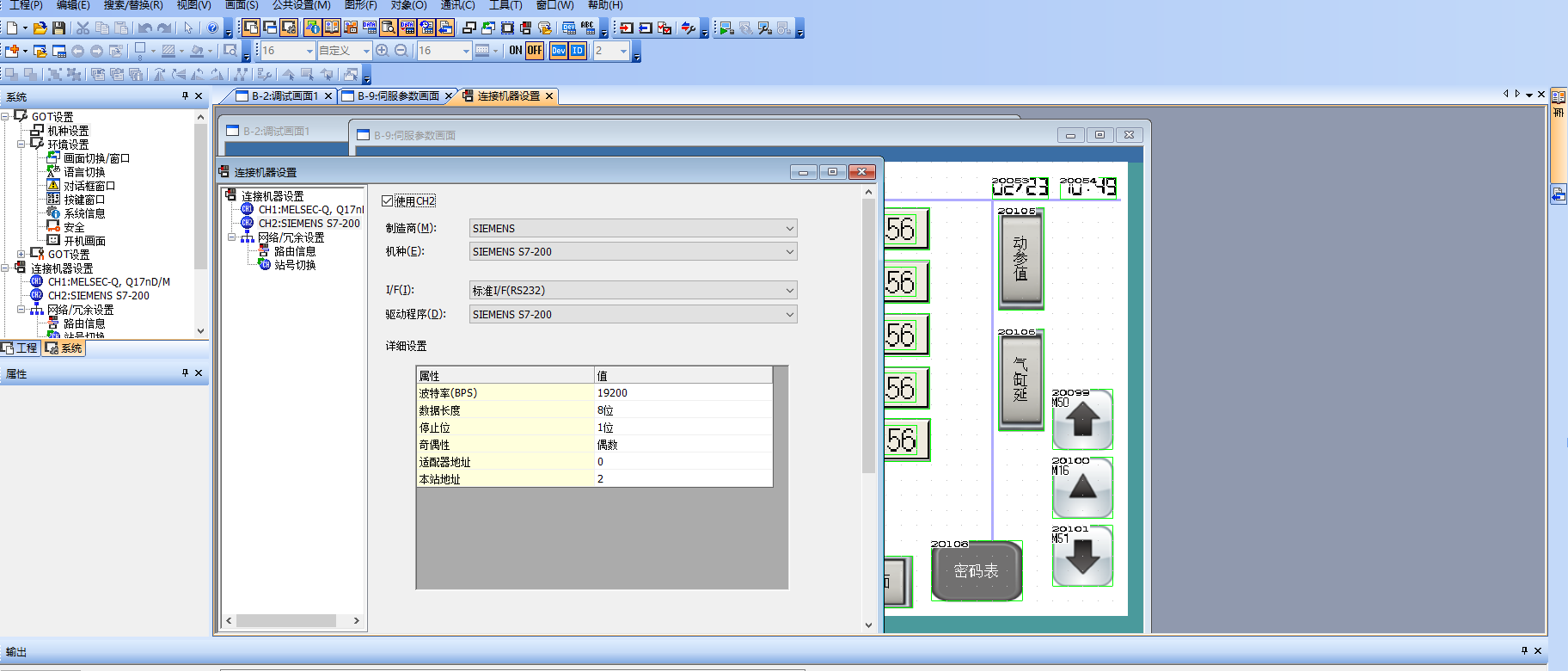Click the Read from GOT communication icon
Screen dimensions: 1568x671
tap(645, 28)
